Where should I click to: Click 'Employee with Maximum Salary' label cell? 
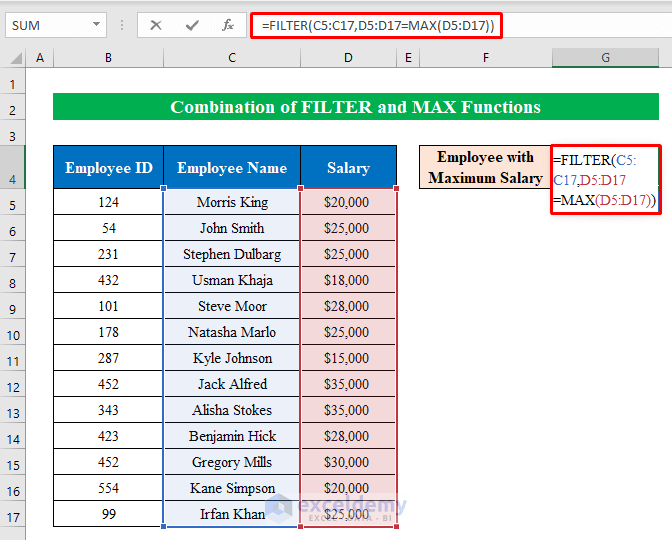click(x=485, y=167)
